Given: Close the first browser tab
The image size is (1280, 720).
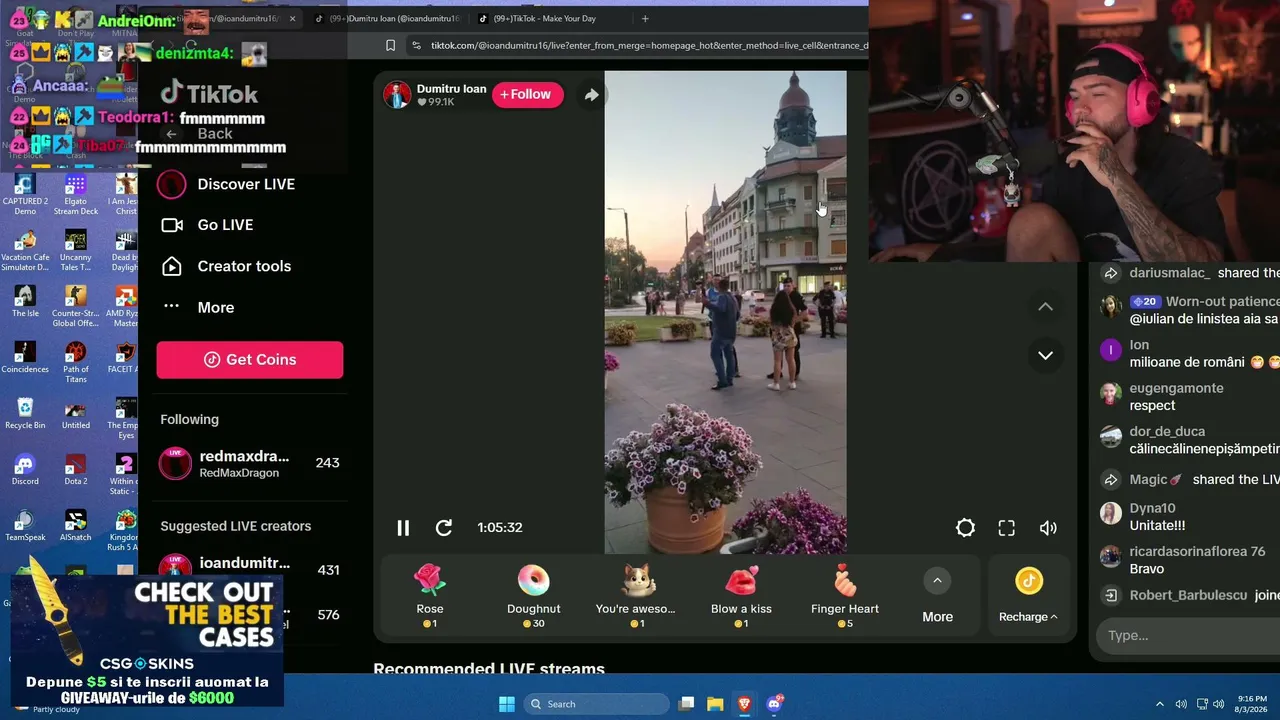Looking at the screenshot, I should [292, 18].
